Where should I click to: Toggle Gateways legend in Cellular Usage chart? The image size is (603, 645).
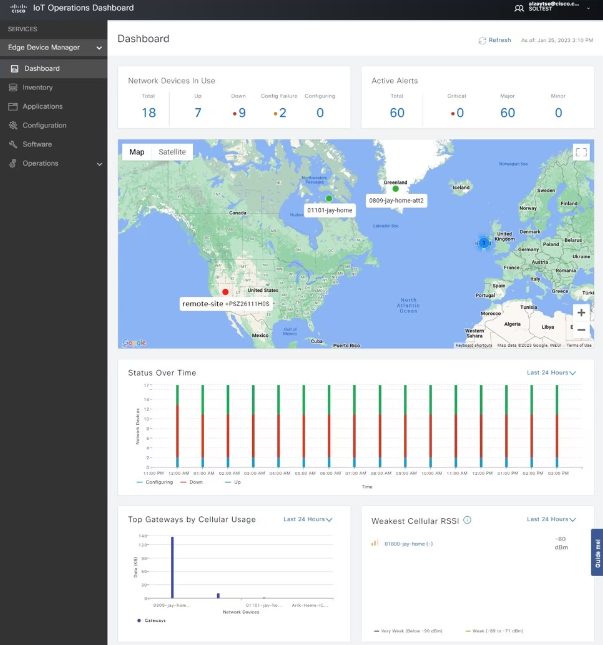click(151, 620)
